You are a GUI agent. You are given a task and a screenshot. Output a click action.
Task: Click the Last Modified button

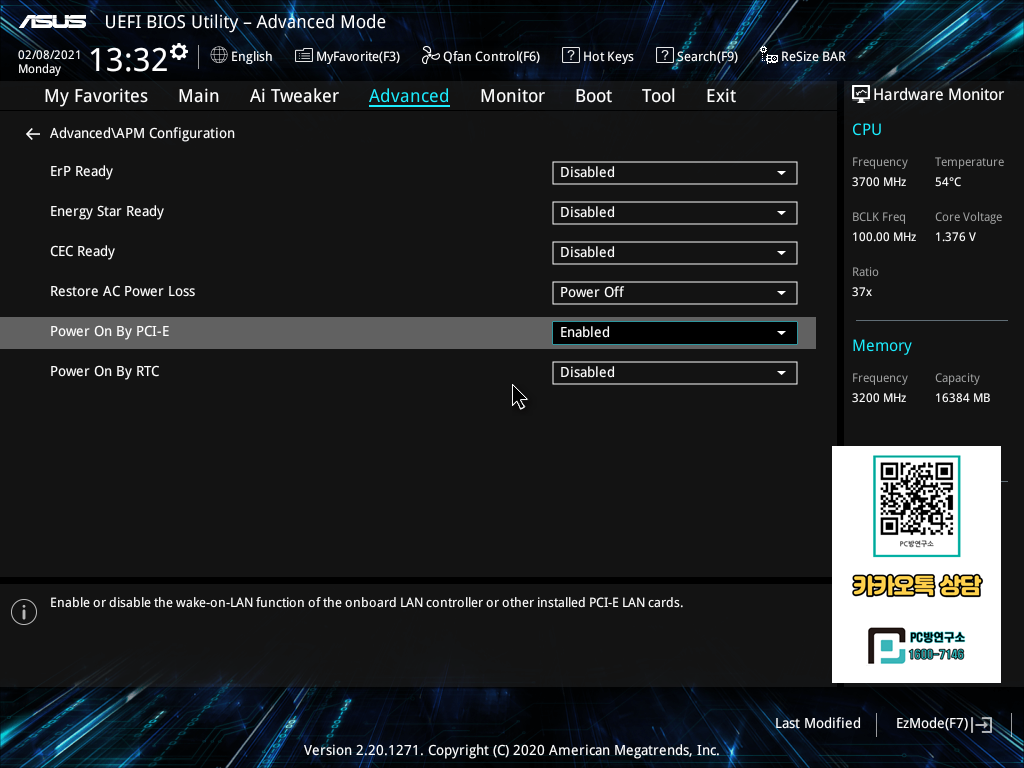[818, 724]
